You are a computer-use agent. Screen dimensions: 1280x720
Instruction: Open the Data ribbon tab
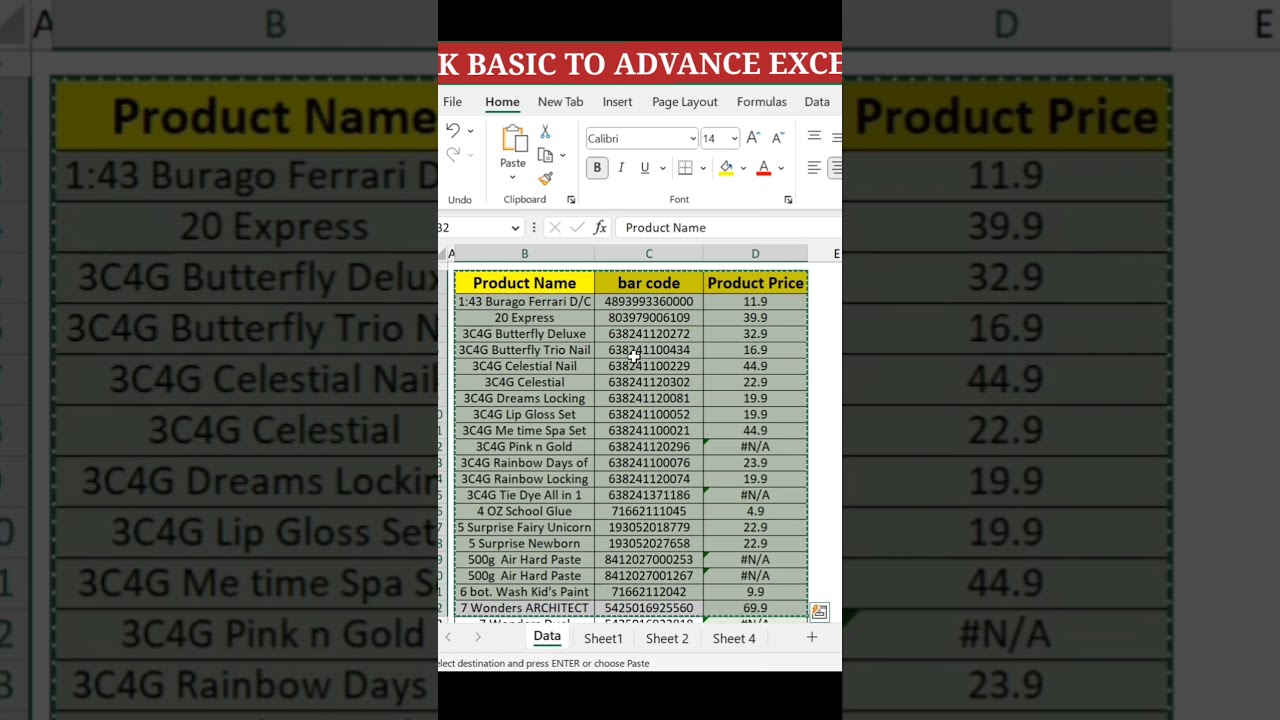[817, 102]
